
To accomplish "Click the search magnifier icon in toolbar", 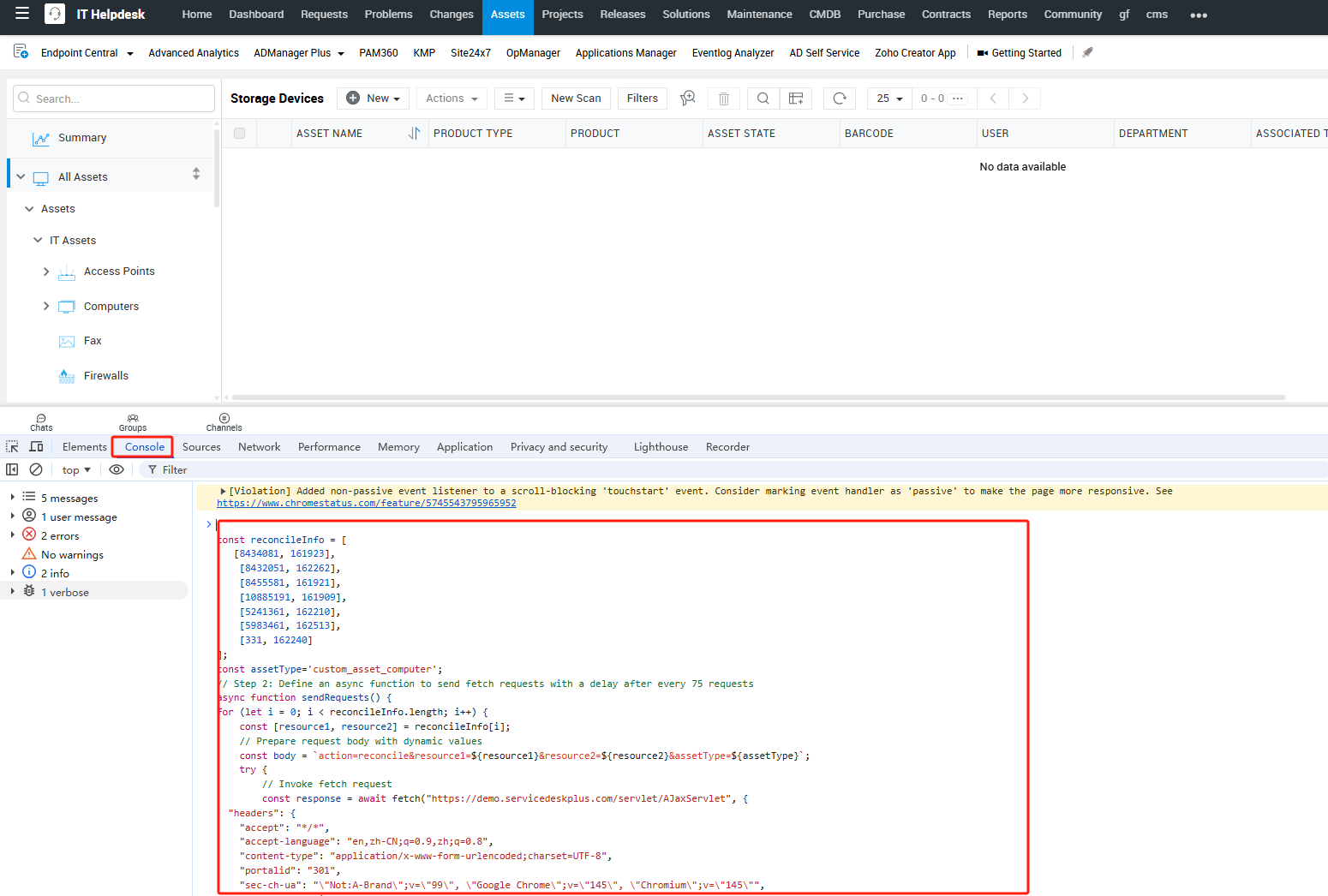I will tap(763, 99).
